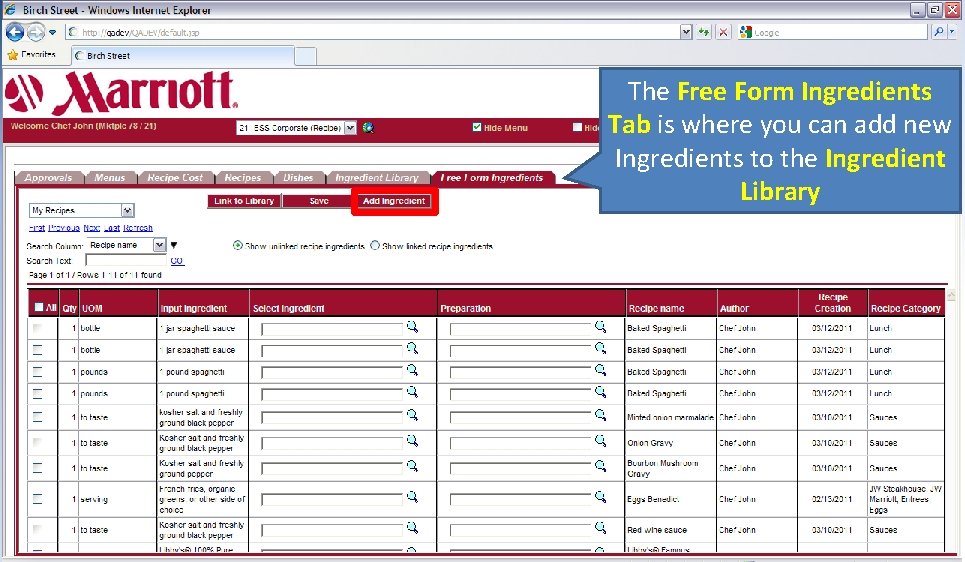Search Select Ingredient in Eggs Benedict row
This screenshot has width=965, height=562.
tap(412, 497)
